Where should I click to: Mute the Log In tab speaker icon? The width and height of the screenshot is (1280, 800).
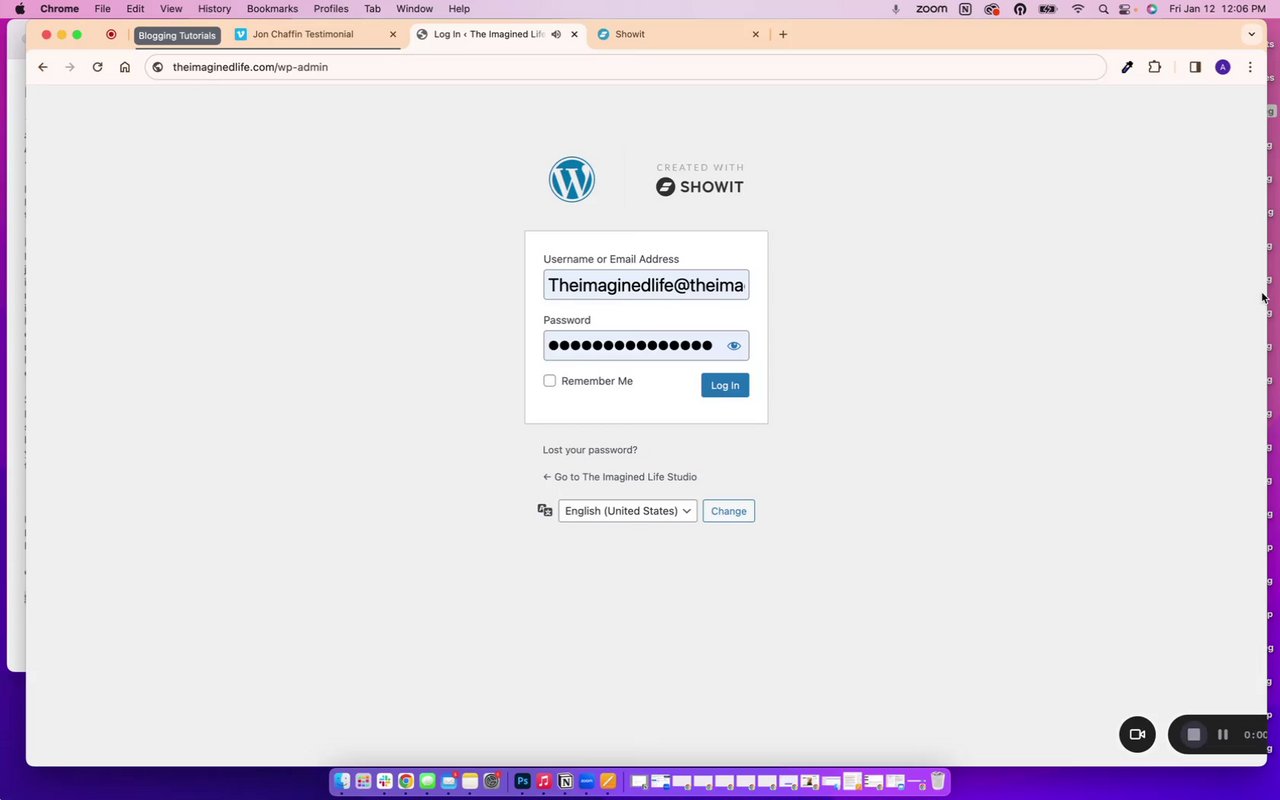[556, 34]
